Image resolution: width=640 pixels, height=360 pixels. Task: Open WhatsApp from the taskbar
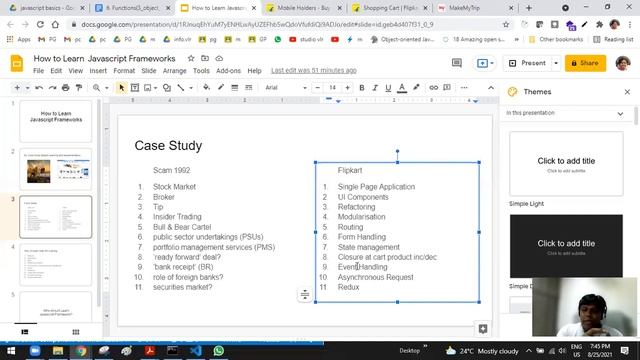pos(218,351)
